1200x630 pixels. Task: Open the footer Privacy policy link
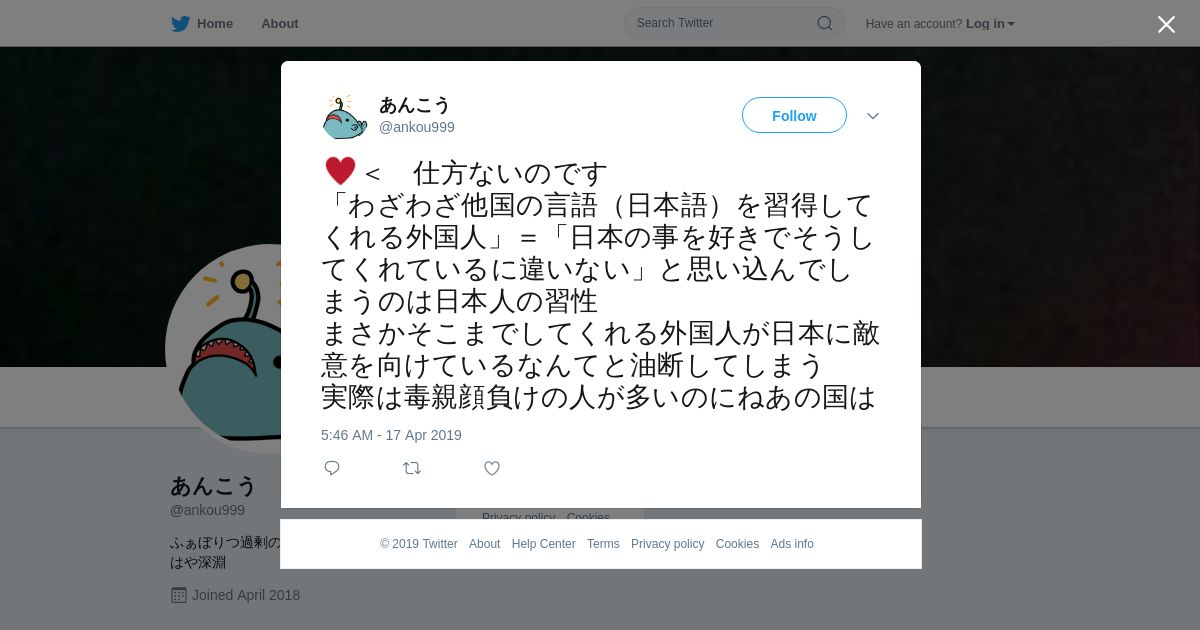(667, 544)
